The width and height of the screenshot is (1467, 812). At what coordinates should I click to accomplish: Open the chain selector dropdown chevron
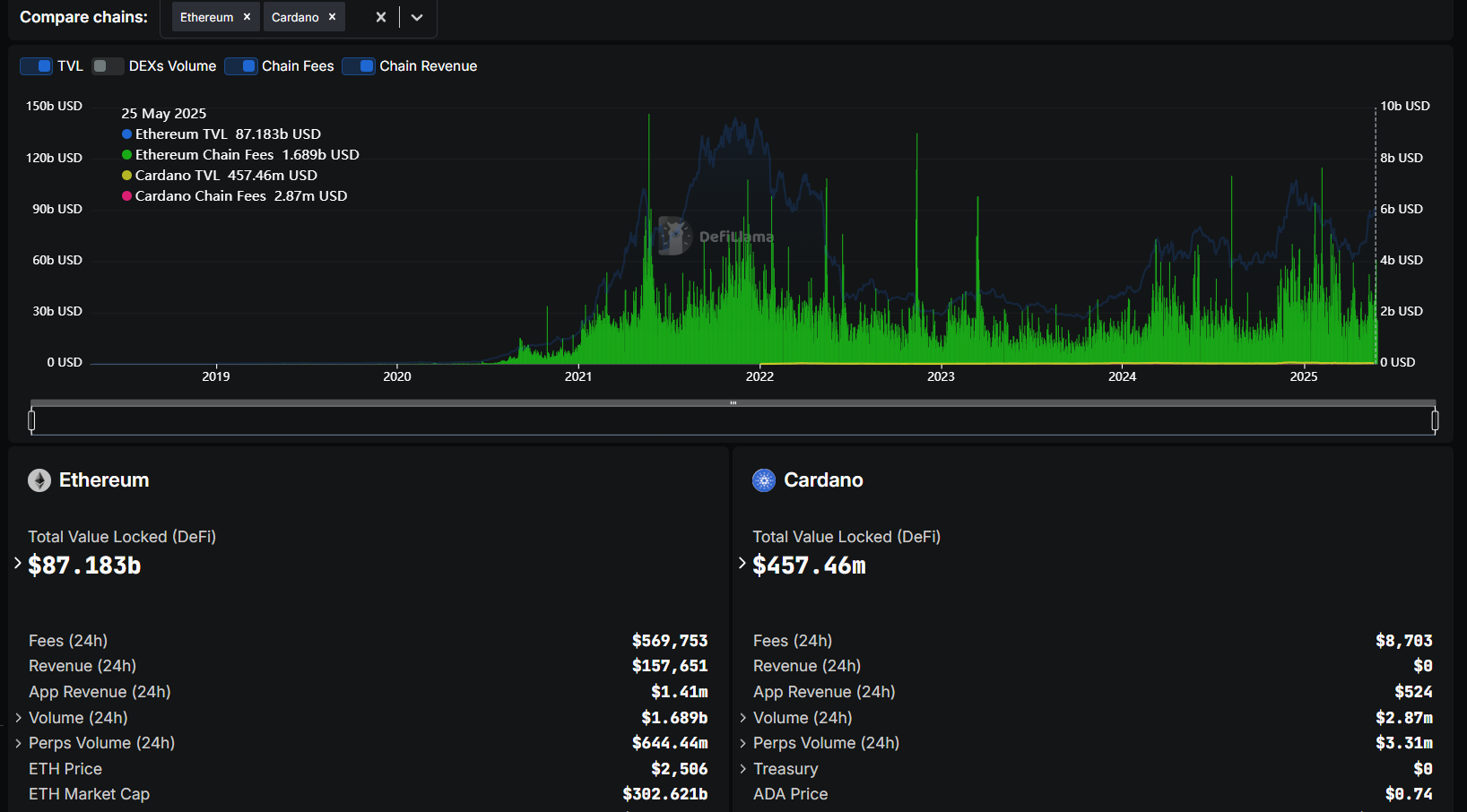pos(416,17)
